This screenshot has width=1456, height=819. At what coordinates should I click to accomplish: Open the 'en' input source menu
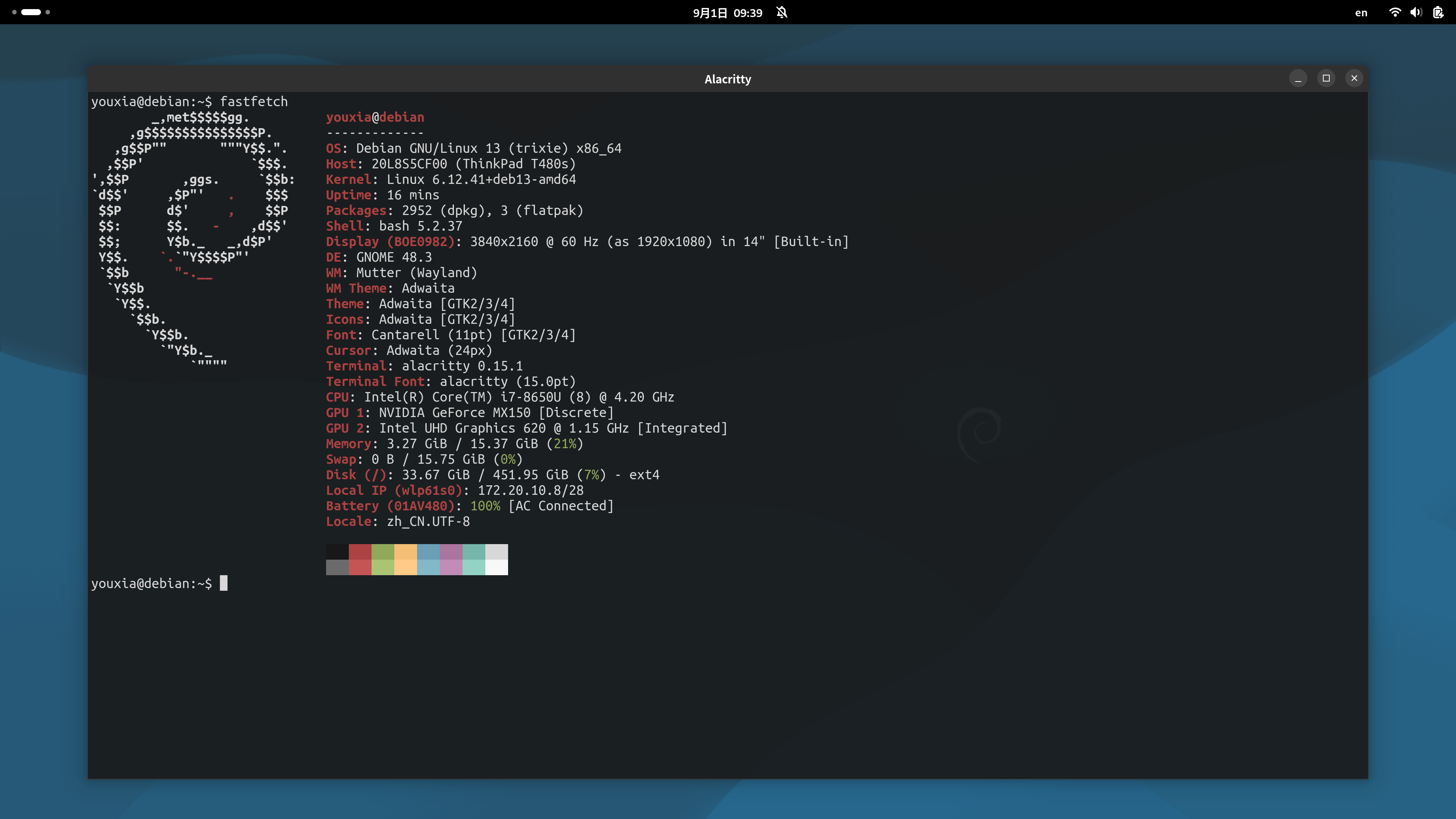(1361, 13)
